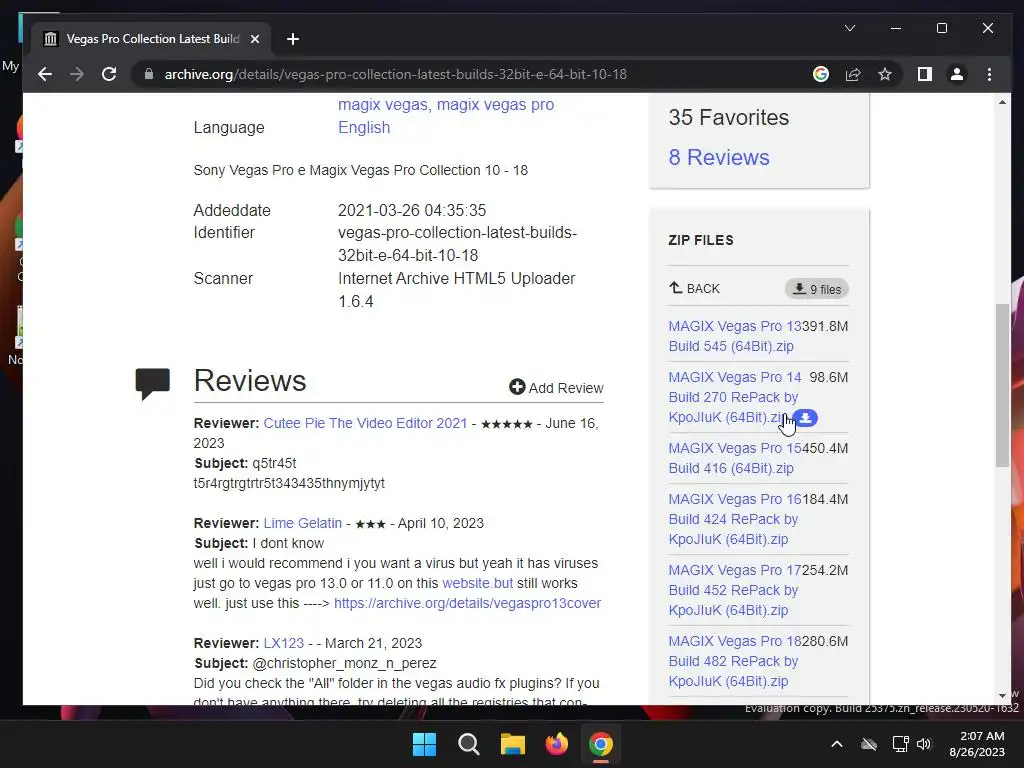Open Windows taskbar Search
The width and height of the screenshot is (1024, 768).
point(469,744)
